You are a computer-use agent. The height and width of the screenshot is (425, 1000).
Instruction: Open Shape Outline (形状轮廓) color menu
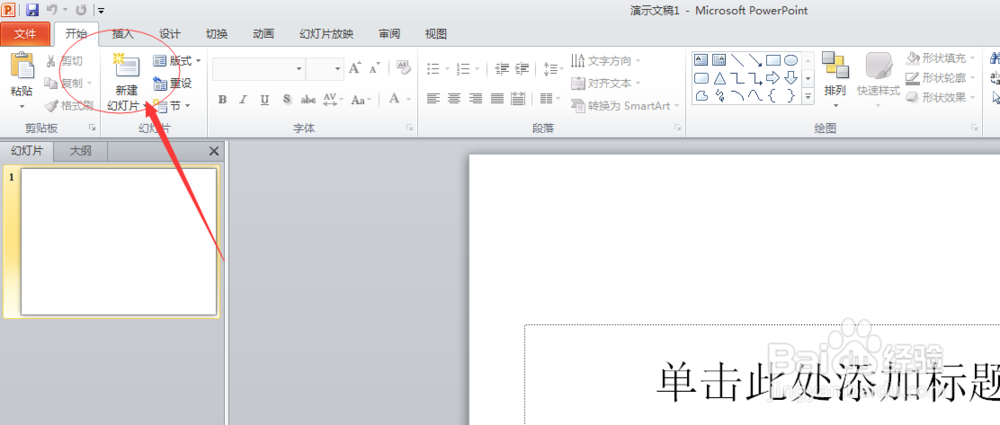tap(941, 78)
